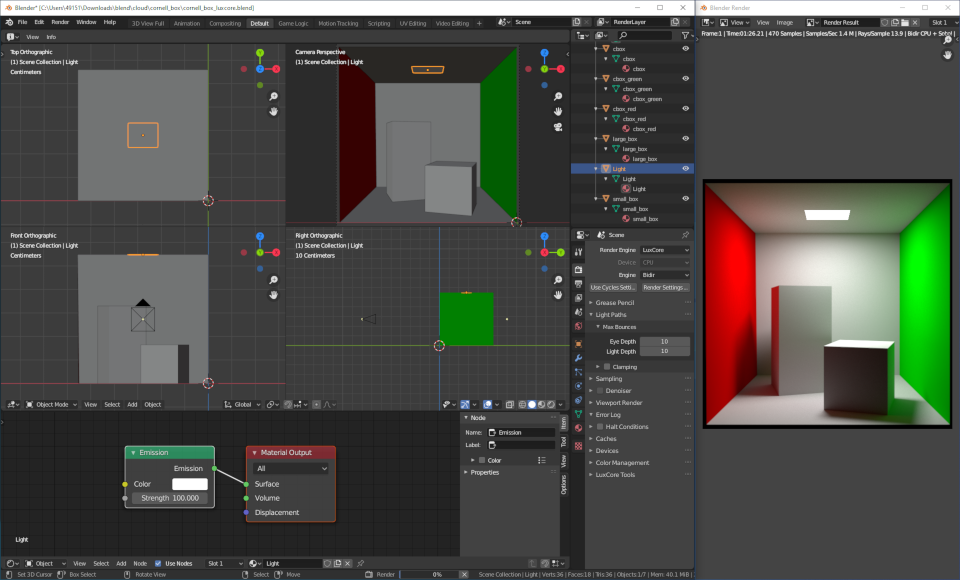Expand the Grease Pencil panel
This screenshot has height=580, width=960.
[x=614, y=303]
